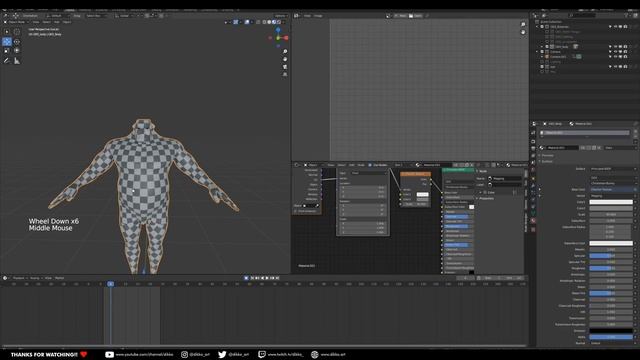The width and height of the screenshot is (640, 360).
Task: Click the 3D viewport pan hand icon
Action: [x=285, y=60]
